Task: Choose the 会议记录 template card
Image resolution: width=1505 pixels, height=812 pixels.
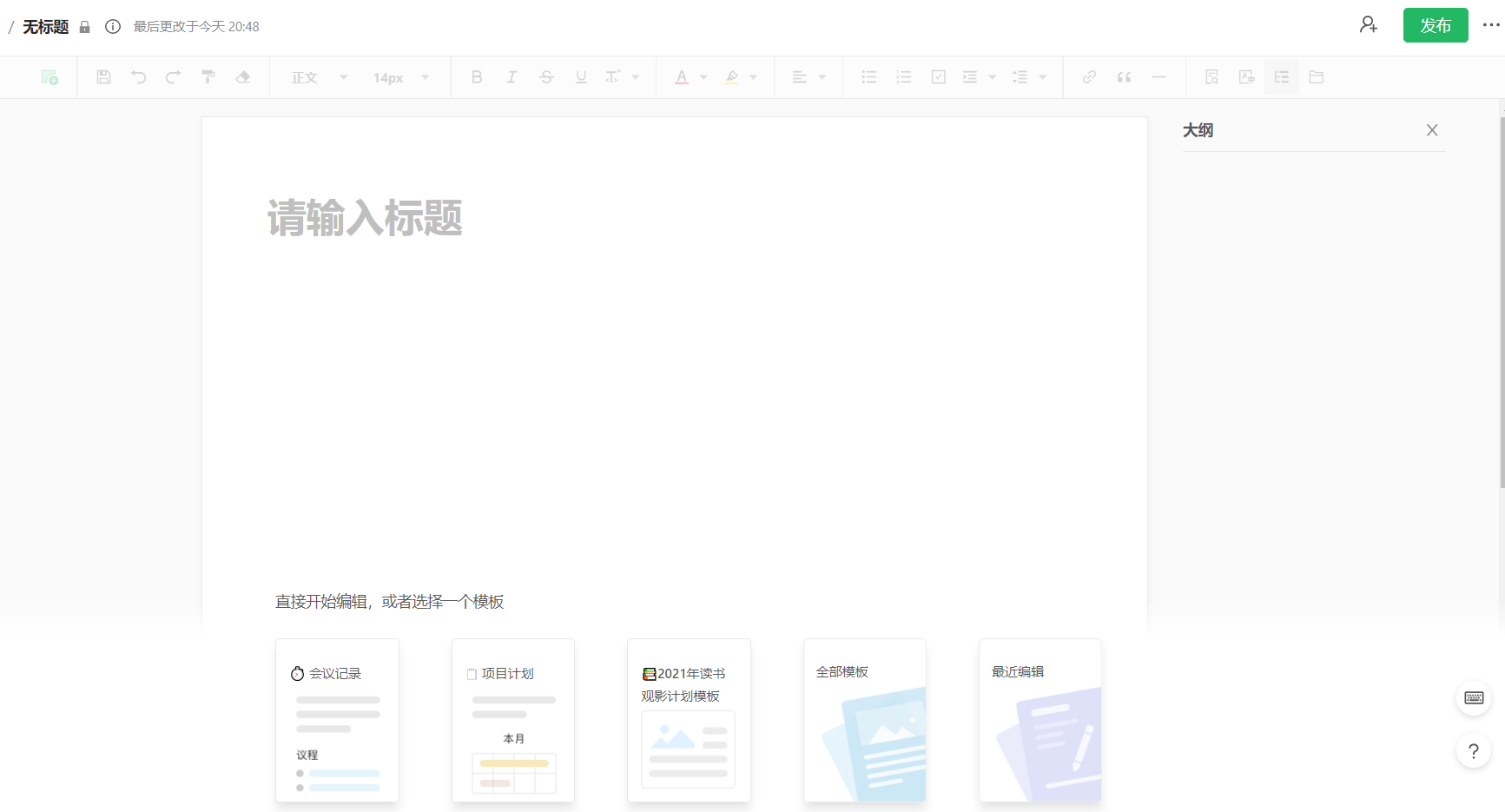Action: pyautogui.click(x=337, y=721)
